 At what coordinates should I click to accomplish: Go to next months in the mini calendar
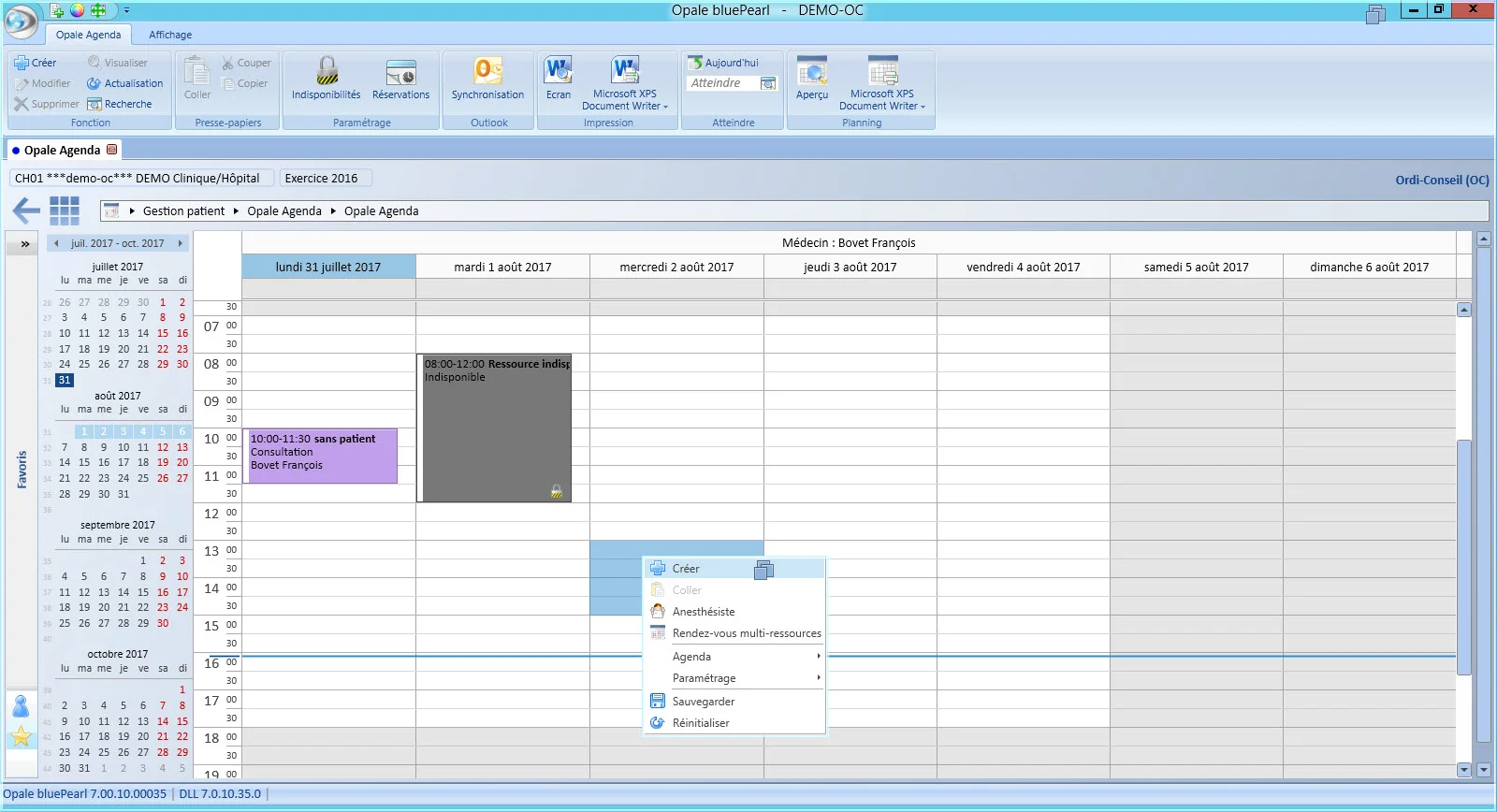[x=181, y=243]
